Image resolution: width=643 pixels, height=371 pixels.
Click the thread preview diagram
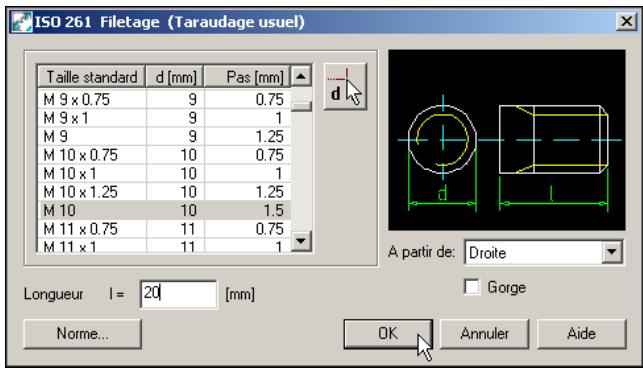[507, 140]
